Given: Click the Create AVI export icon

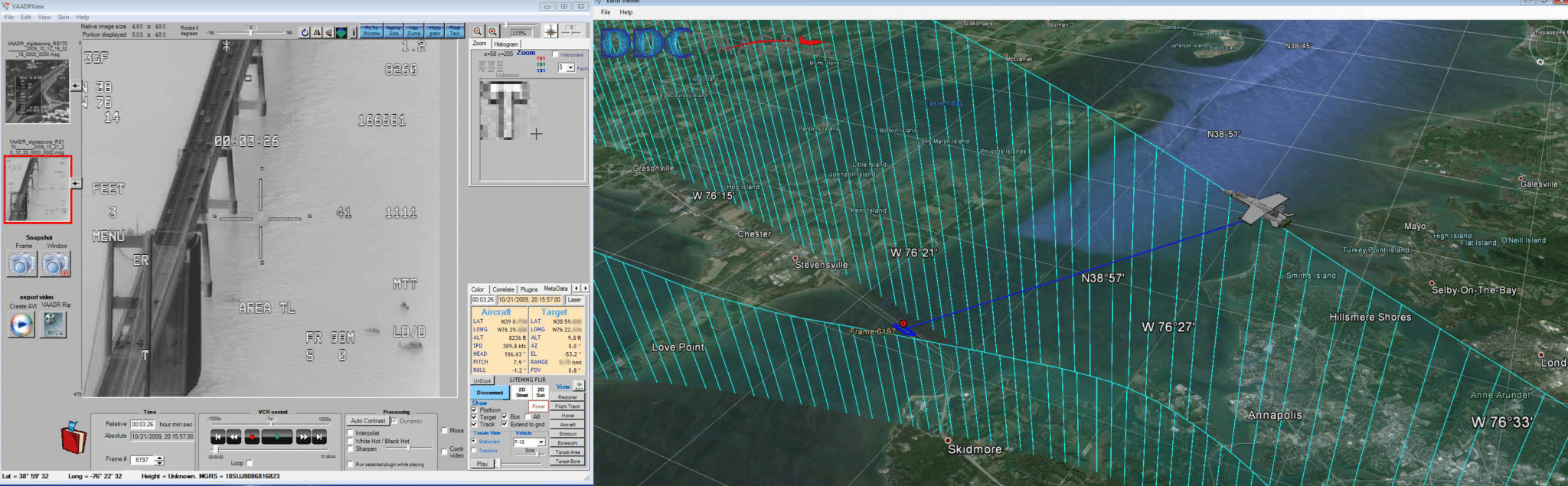Looking at the screenshot, I should (22, 325).
